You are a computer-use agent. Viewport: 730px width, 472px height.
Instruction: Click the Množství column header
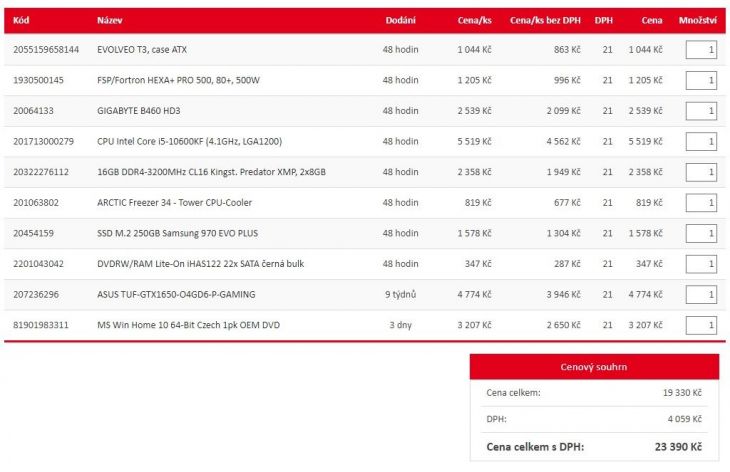pyautogui.click(x=697, y=20)
